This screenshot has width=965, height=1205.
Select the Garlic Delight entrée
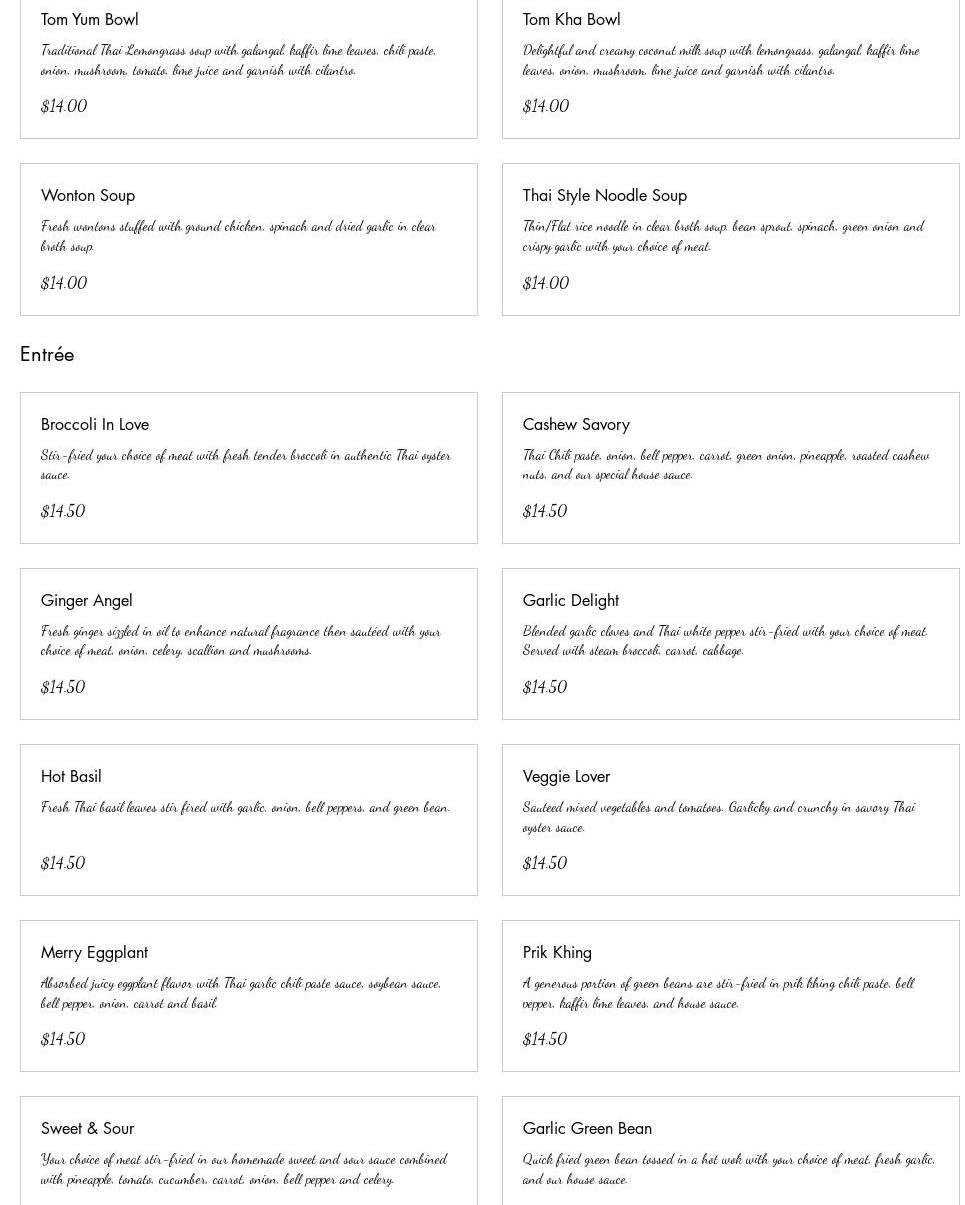click(x=570, y=600)
